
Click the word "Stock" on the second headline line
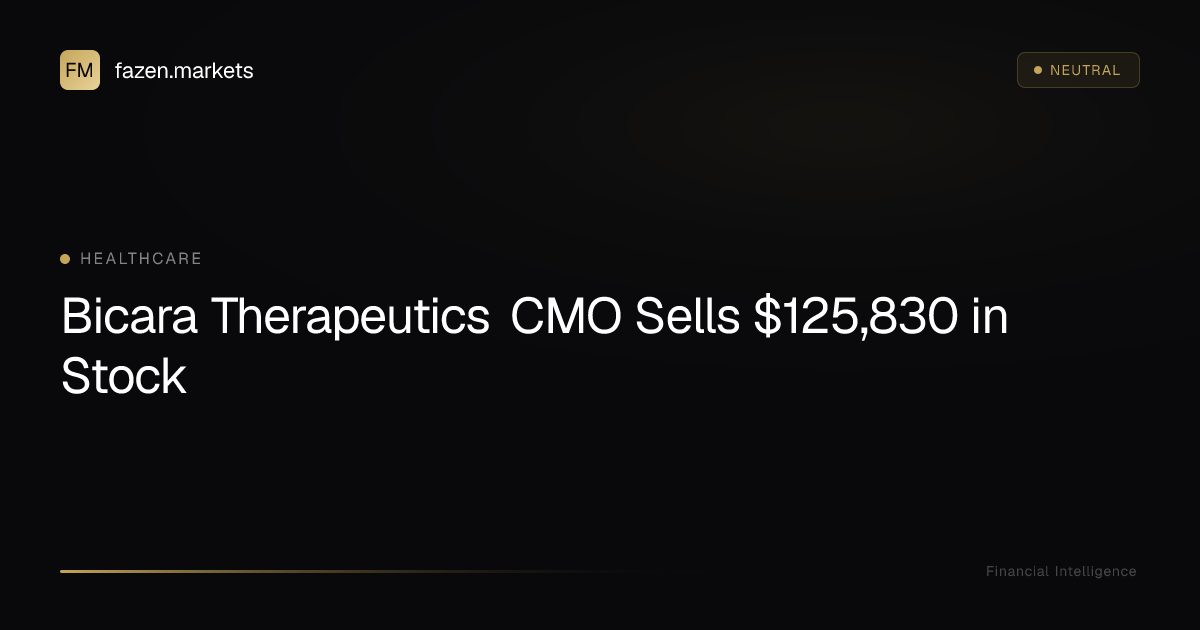[x=124, y=377]
